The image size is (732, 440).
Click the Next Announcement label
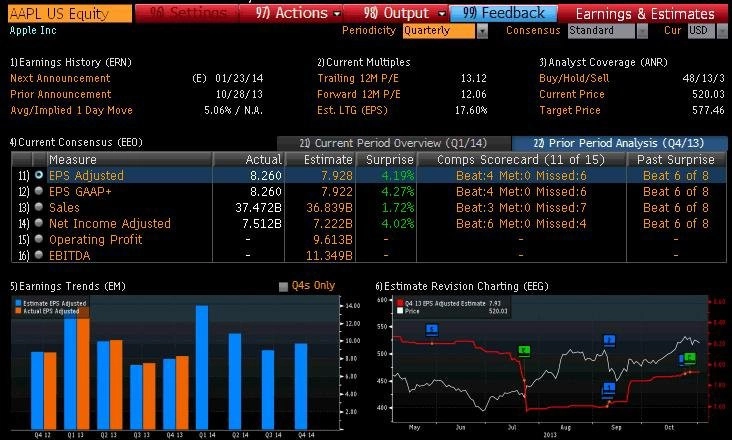tap(60, 78)
